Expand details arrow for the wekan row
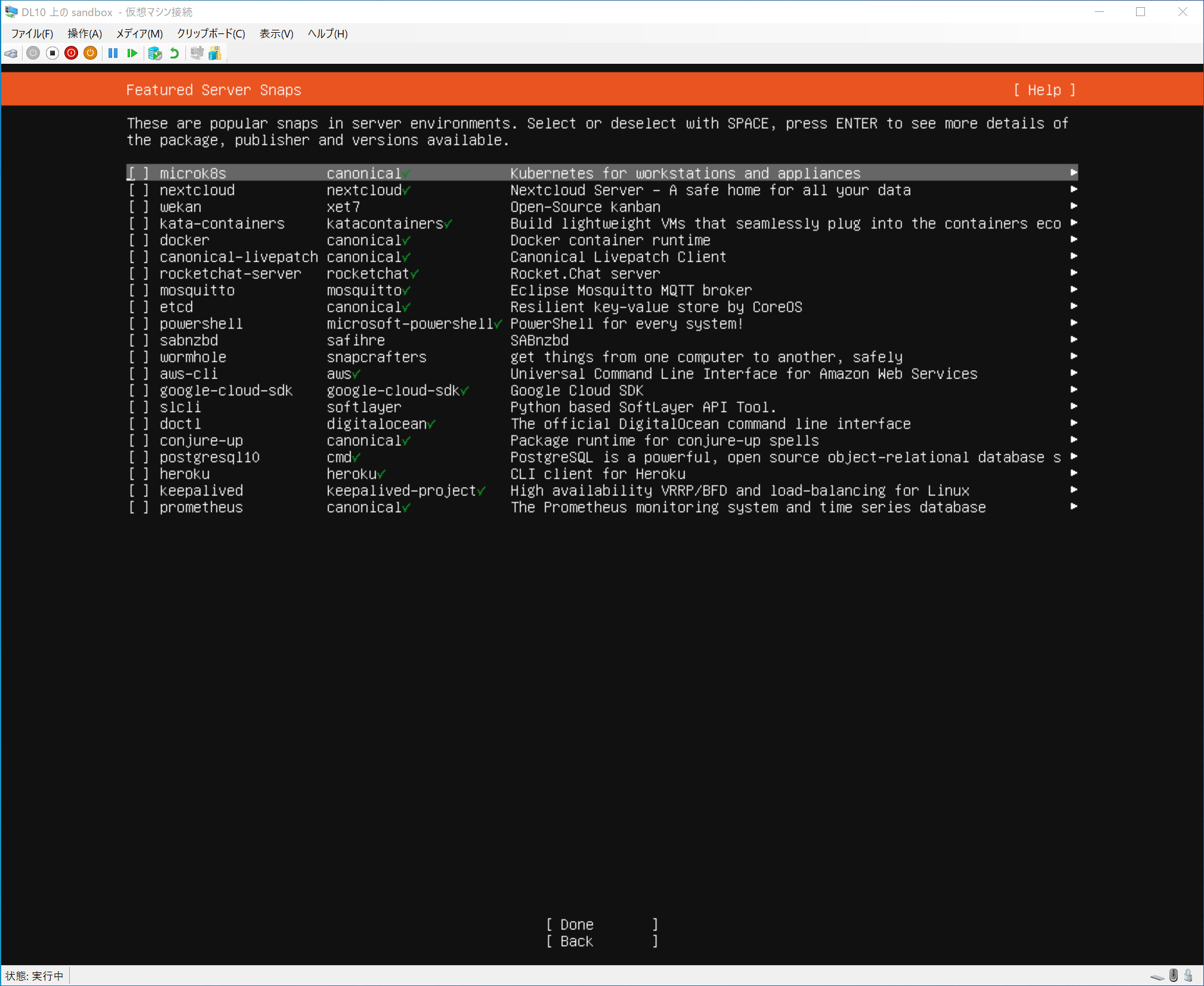Viewport: 1204px width, 986px height. click(1073, 206)
